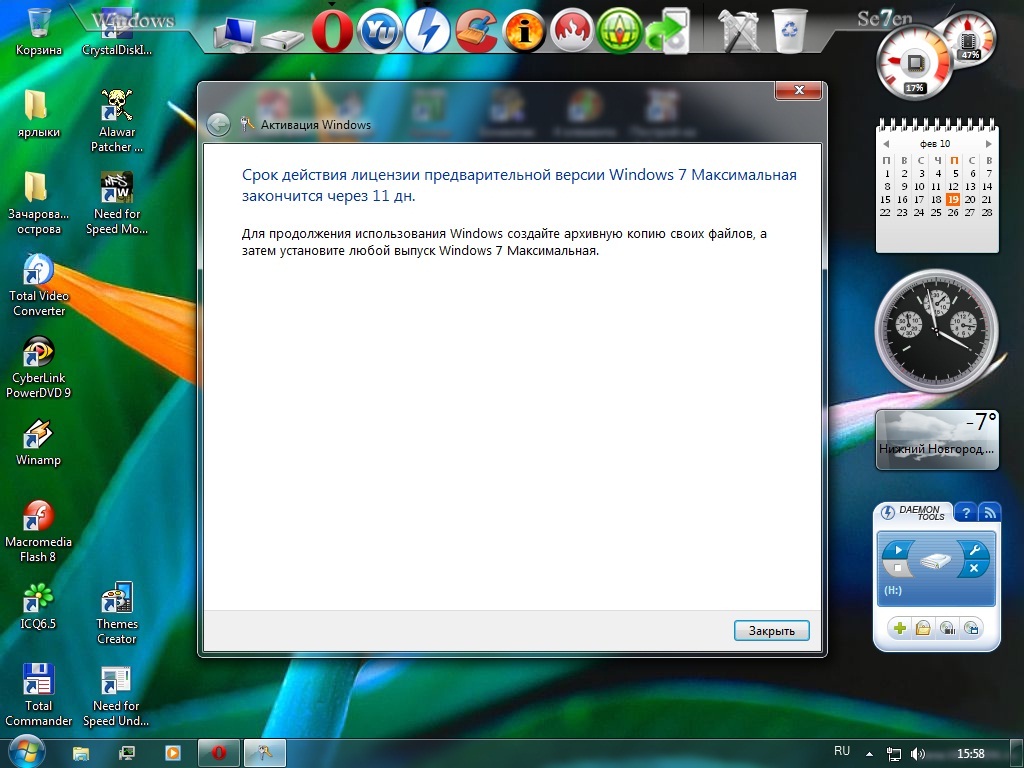Click X remove button in Daemon Tools gadget
Image resolution: width=1024 pixels, height=768 pixels.
(x=974, y=568)
